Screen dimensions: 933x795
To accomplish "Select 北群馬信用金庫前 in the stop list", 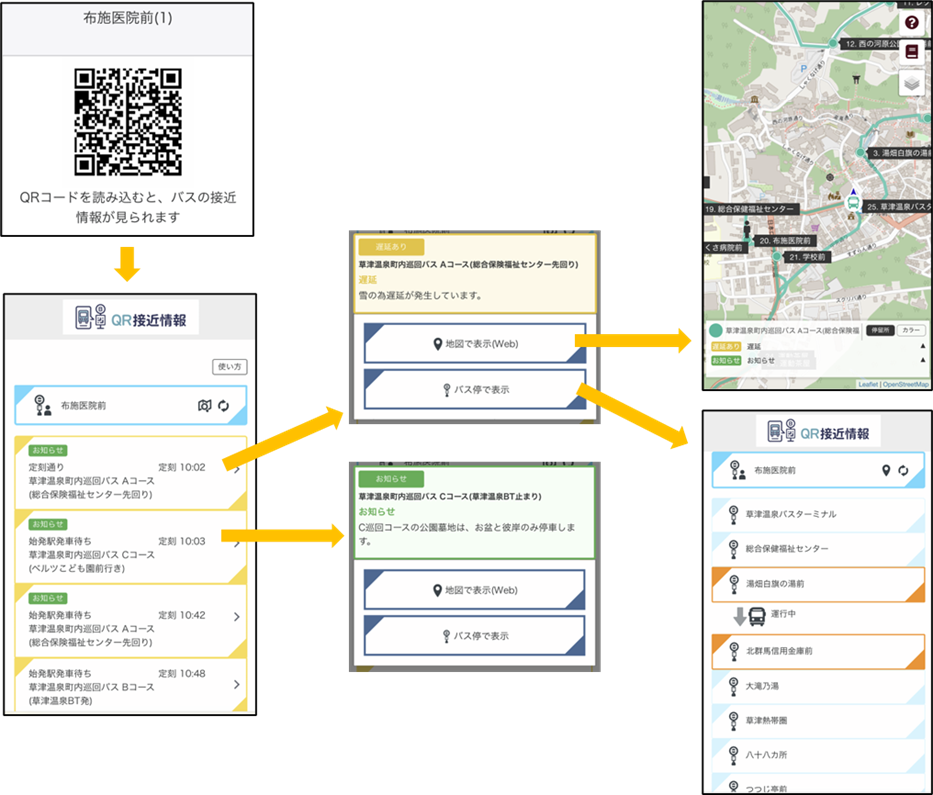I will [818, 651].
